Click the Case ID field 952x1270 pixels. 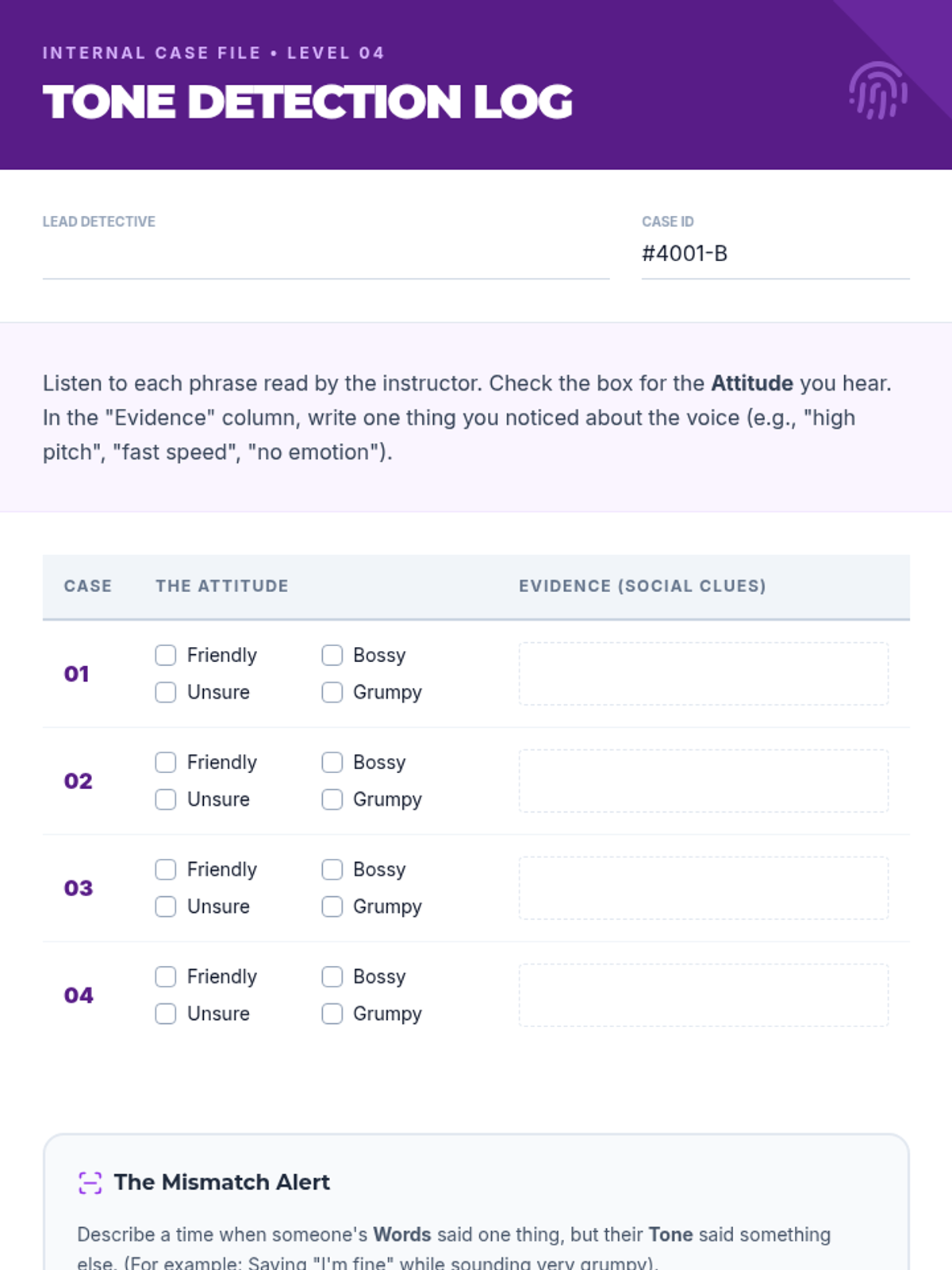click(x=774, y=254)
